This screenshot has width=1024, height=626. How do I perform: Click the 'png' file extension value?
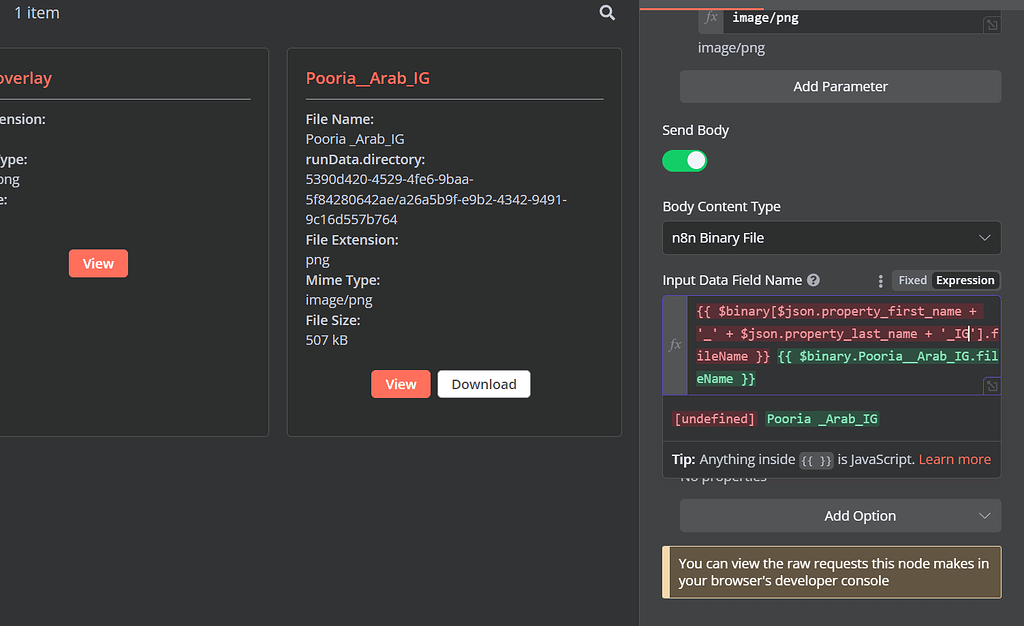[317, 260]
